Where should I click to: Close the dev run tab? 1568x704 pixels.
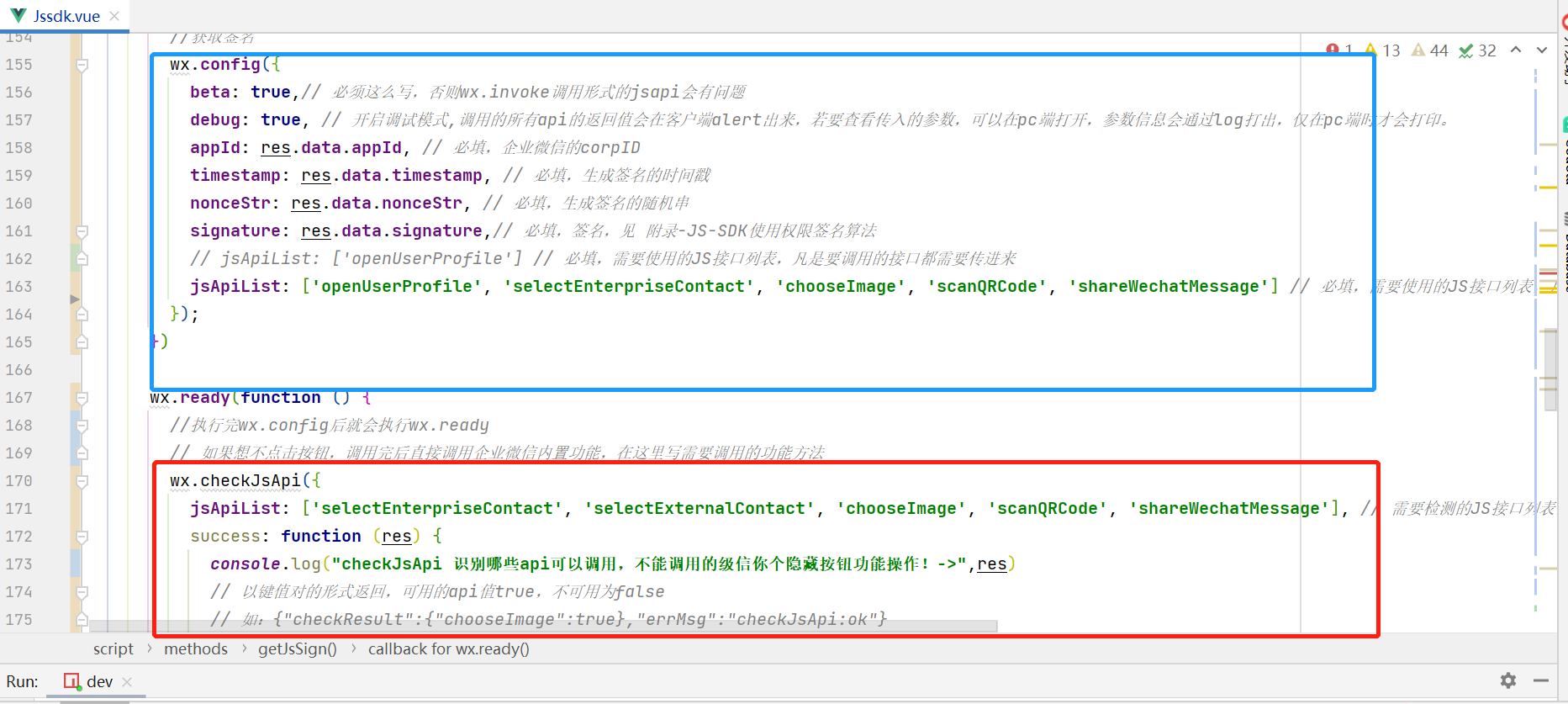click(x=128, y=681)
